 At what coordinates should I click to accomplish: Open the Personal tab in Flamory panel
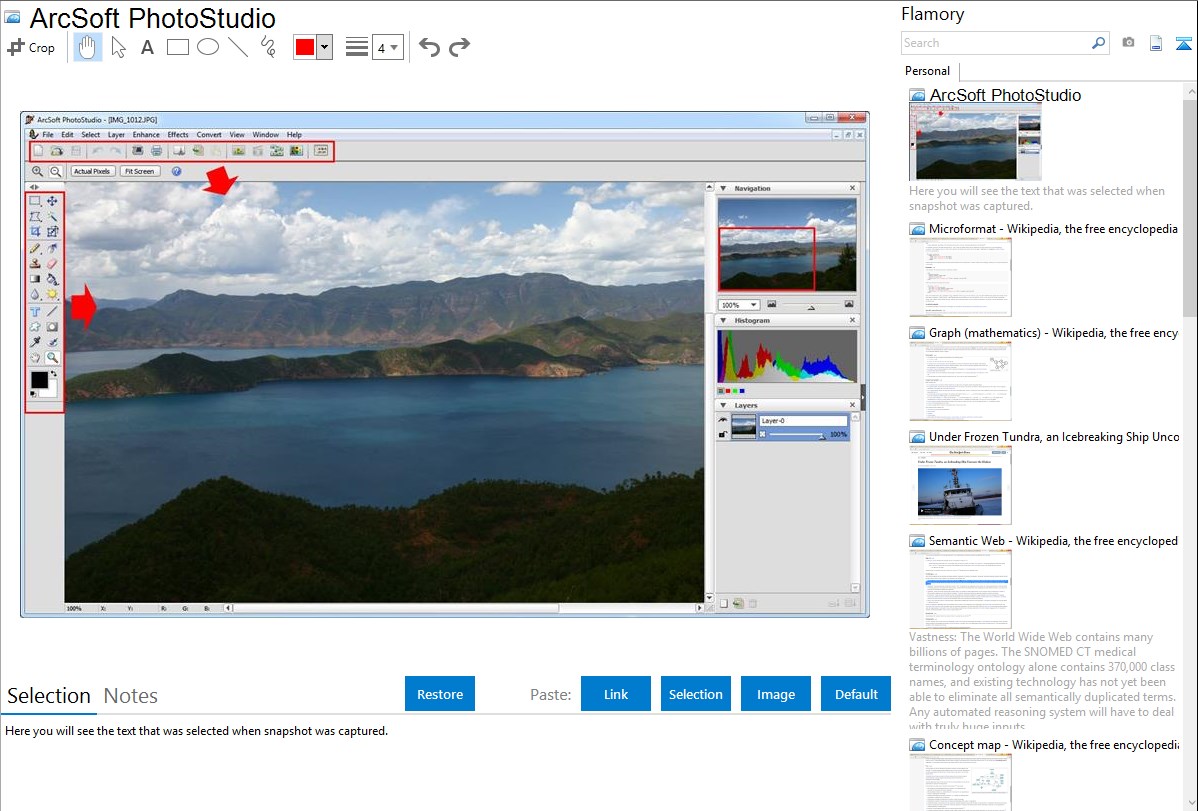click(x=927, y=71)
